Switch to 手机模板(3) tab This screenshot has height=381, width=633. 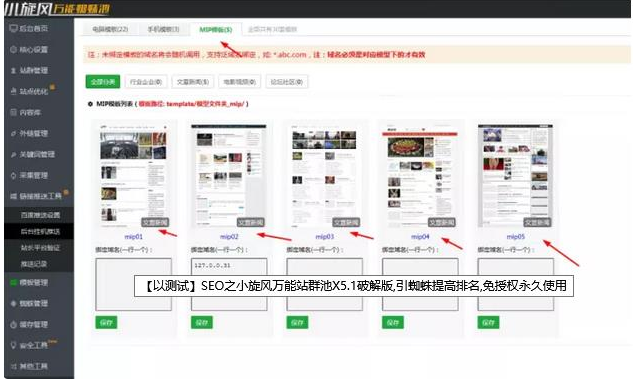[163, 29]
